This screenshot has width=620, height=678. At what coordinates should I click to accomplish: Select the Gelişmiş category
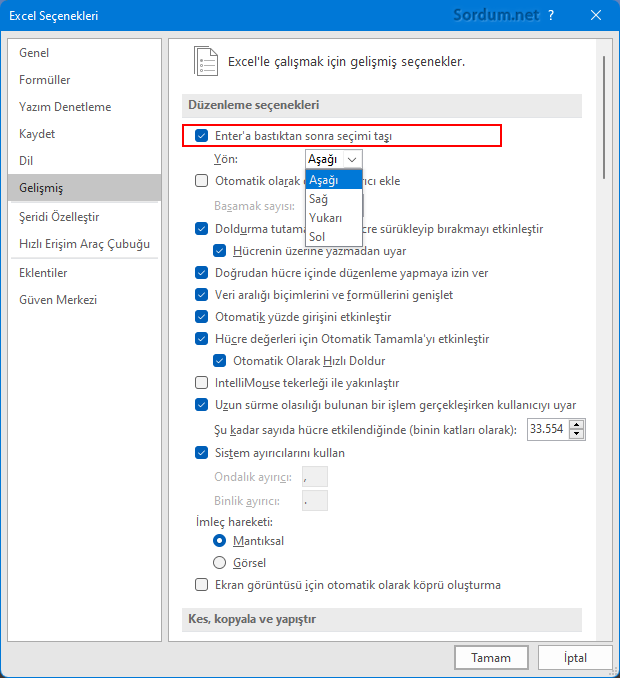(85, 188)
